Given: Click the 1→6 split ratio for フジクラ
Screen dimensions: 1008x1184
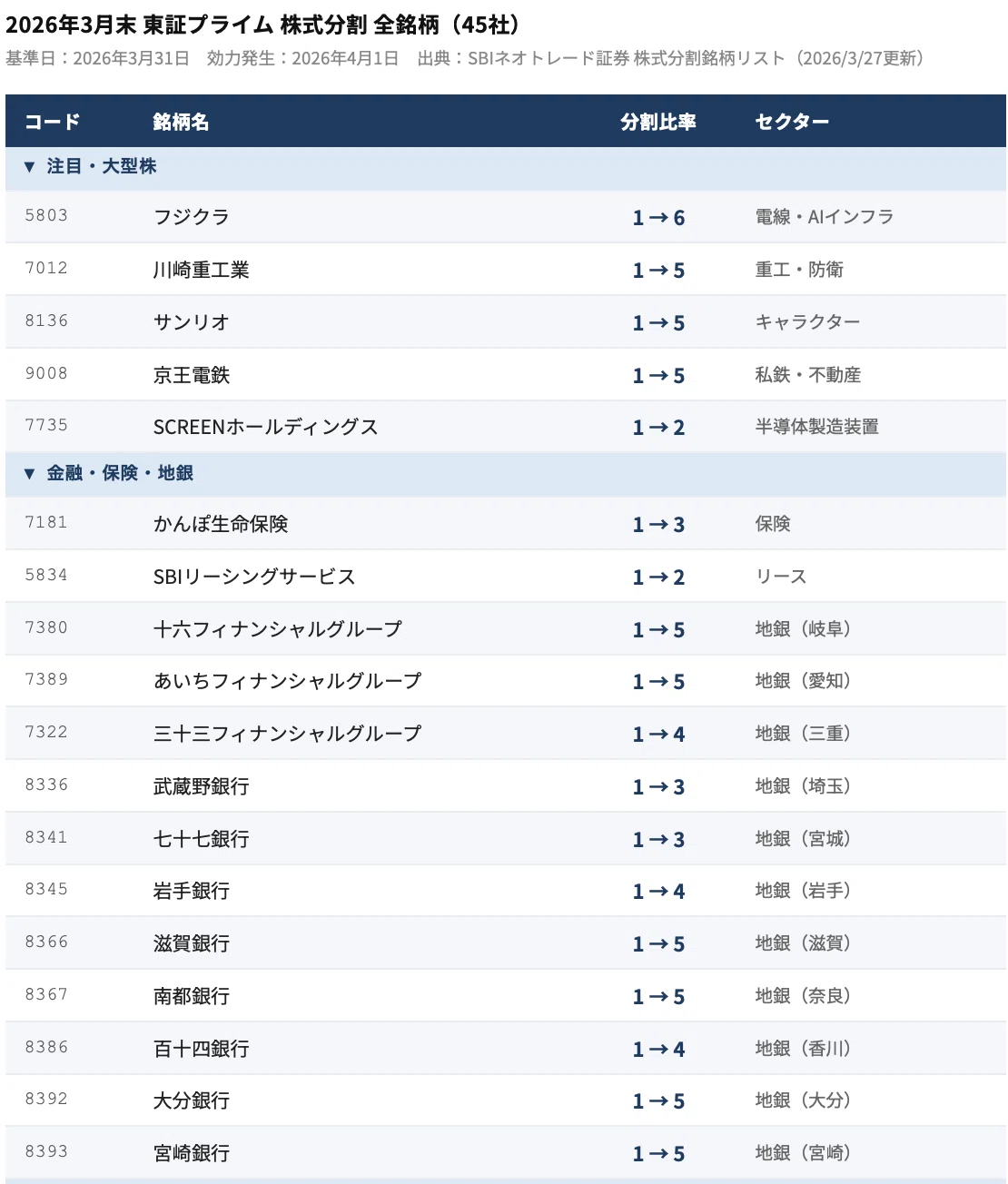Looking at the screenshot, I should [658, 218].
